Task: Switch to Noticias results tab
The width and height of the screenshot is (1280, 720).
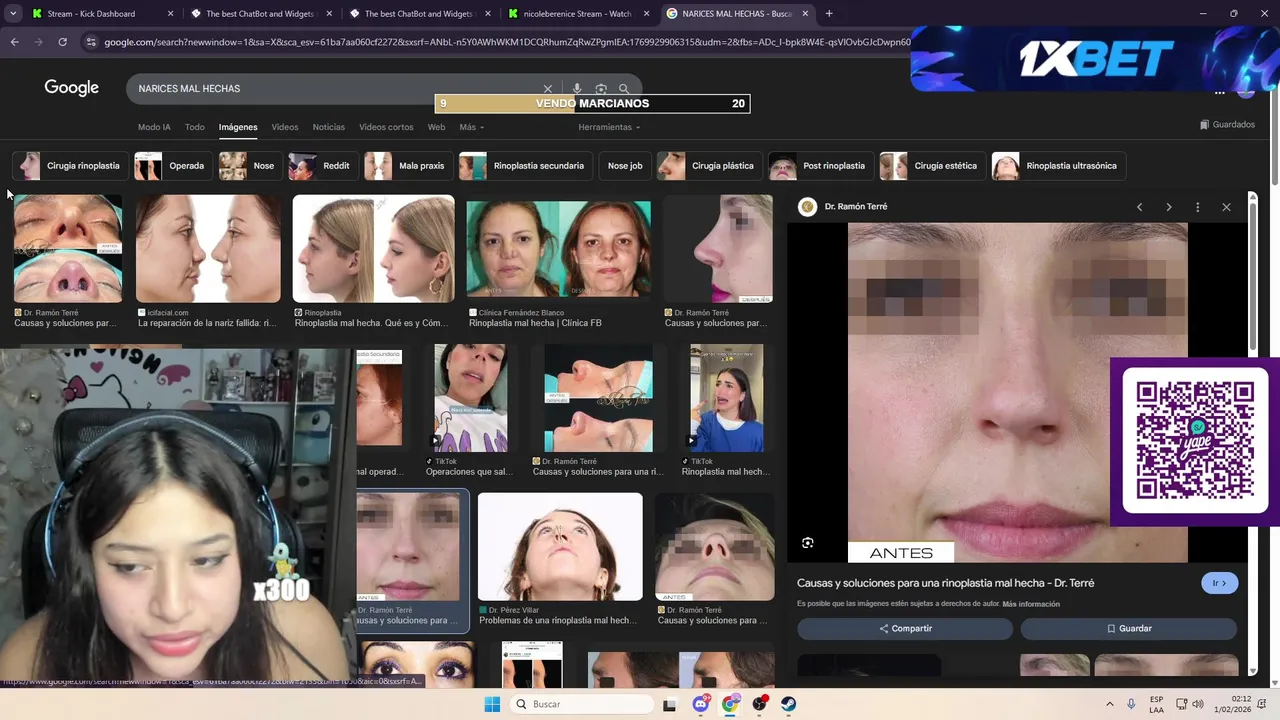Action: (329, 127)
